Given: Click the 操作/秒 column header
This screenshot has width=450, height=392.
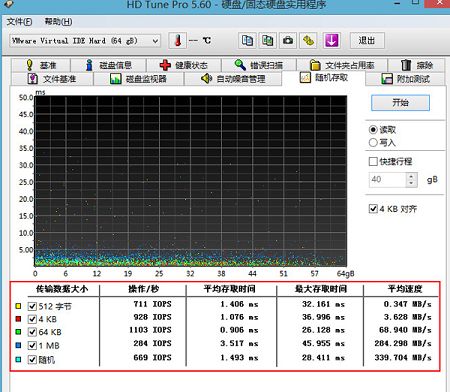Looking at the screenshot, I should tap(144, 289).
